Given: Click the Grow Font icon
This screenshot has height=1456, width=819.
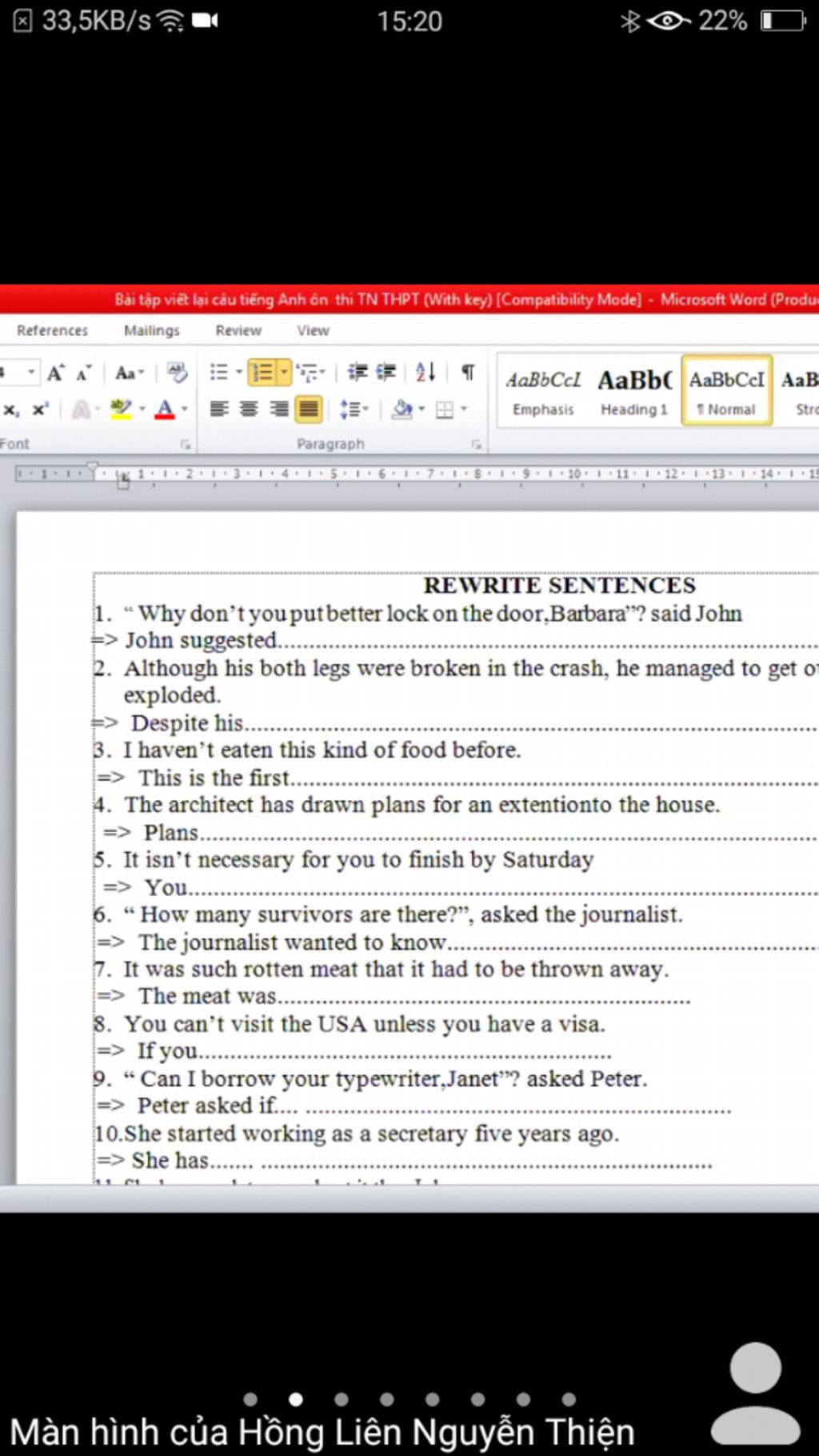Looking at the screenshot, I should coord(55,373).
